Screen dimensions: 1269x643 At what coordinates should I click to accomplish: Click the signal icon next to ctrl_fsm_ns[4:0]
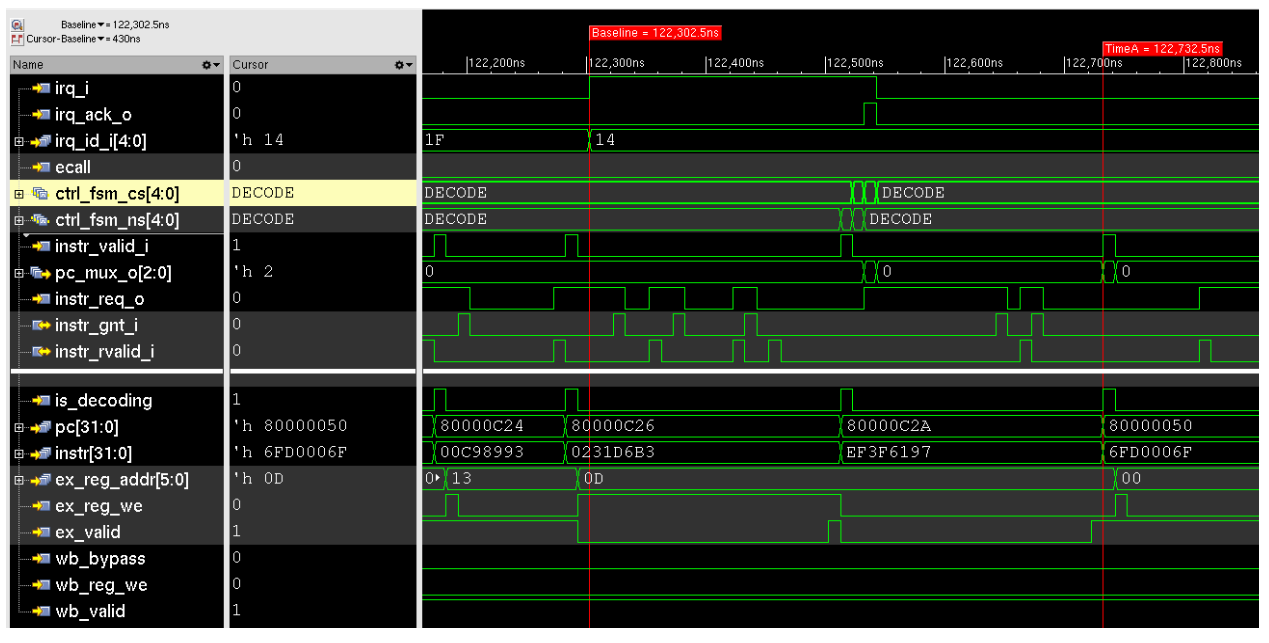(x=38, y=218)
